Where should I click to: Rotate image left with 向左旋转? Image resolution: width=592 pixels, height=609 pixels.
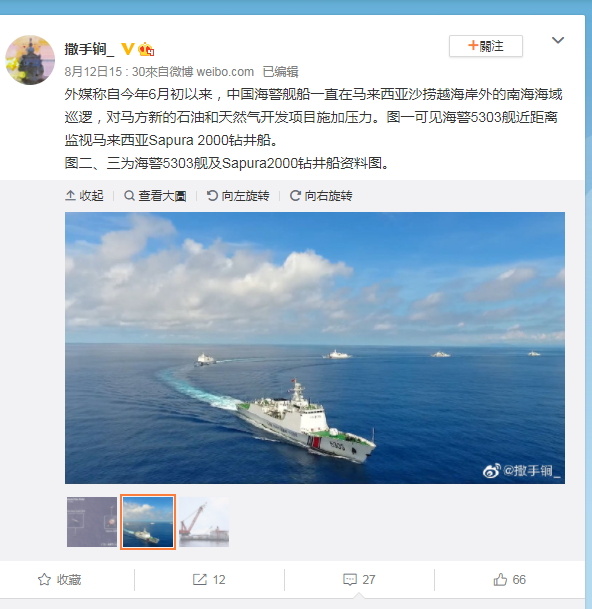pyautogui.click(x=238, y=195)
